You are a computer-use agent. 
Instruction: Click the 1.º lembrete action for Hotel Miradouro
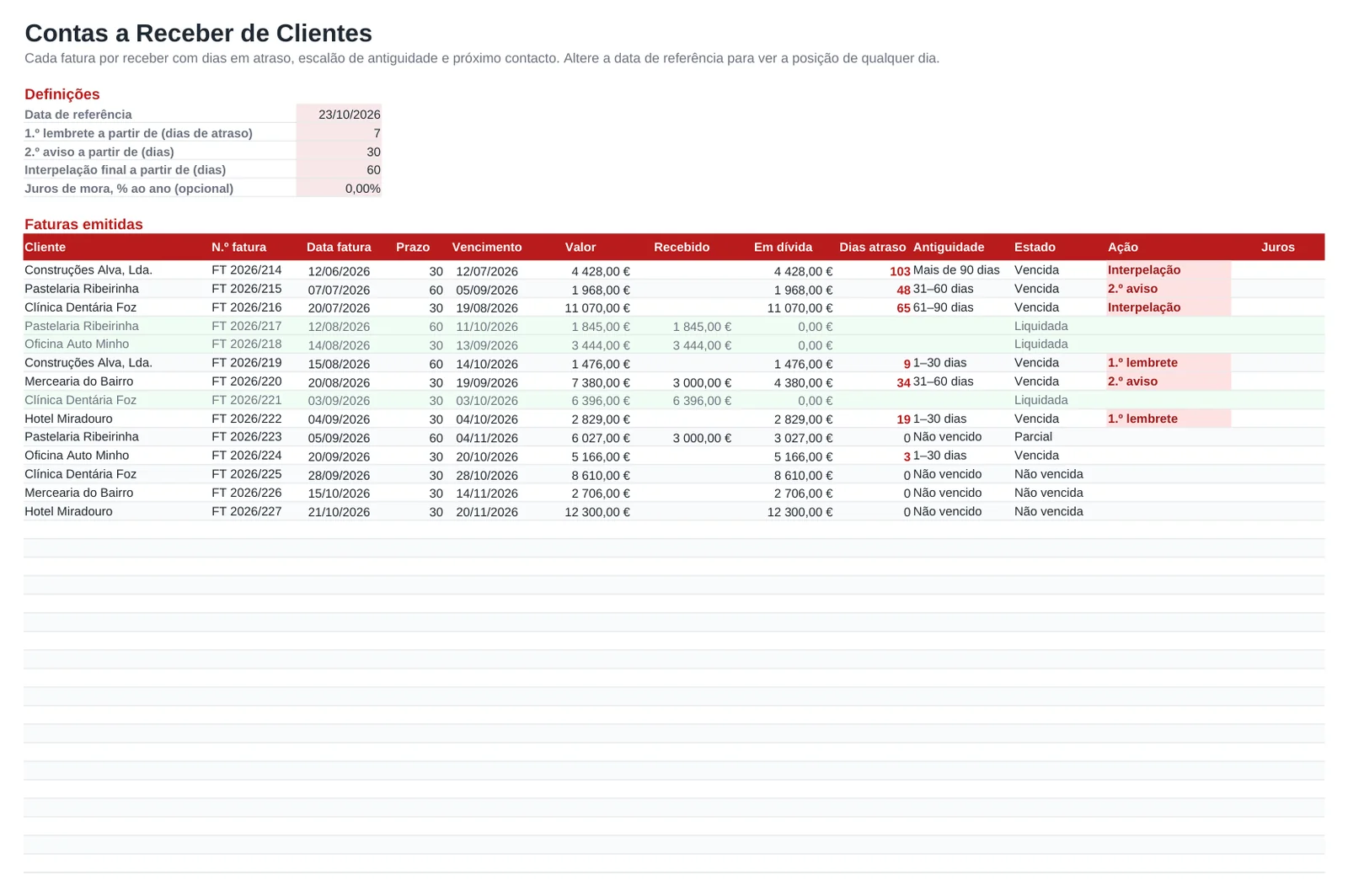1169,419
